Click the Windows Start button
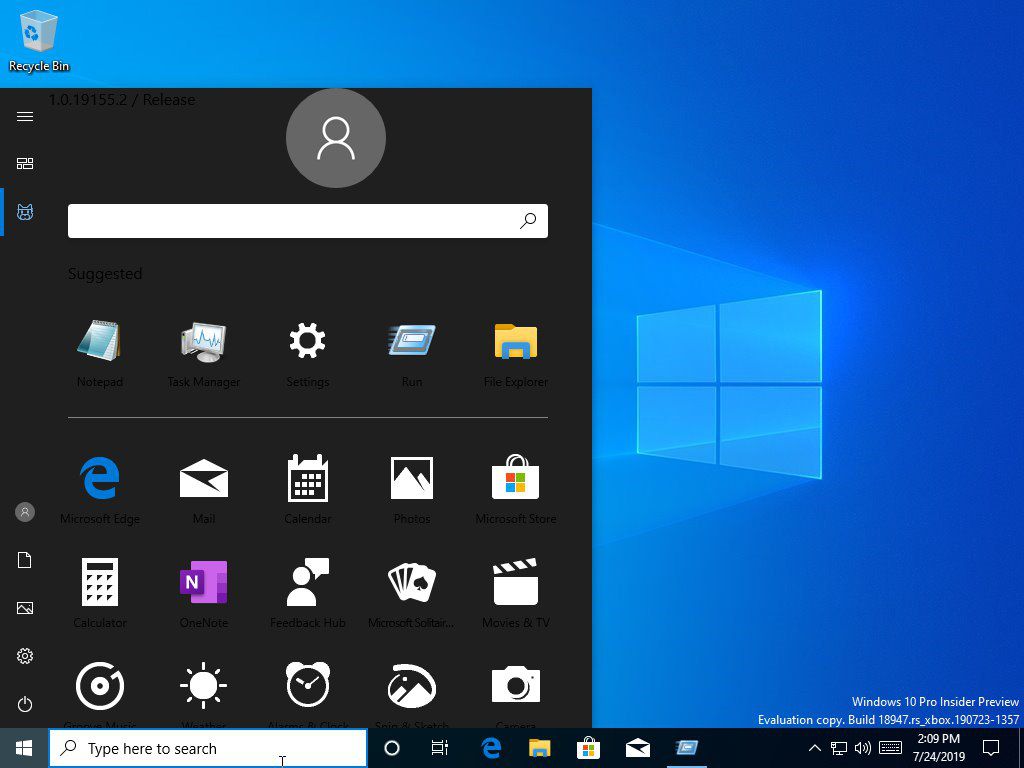 pyautogui.click(x=24, y=748)
